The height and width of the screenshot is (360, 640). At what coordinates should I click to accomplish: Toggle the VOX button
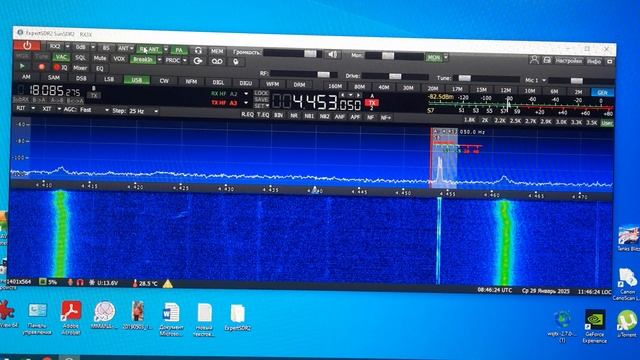click(x=119, y=59)
